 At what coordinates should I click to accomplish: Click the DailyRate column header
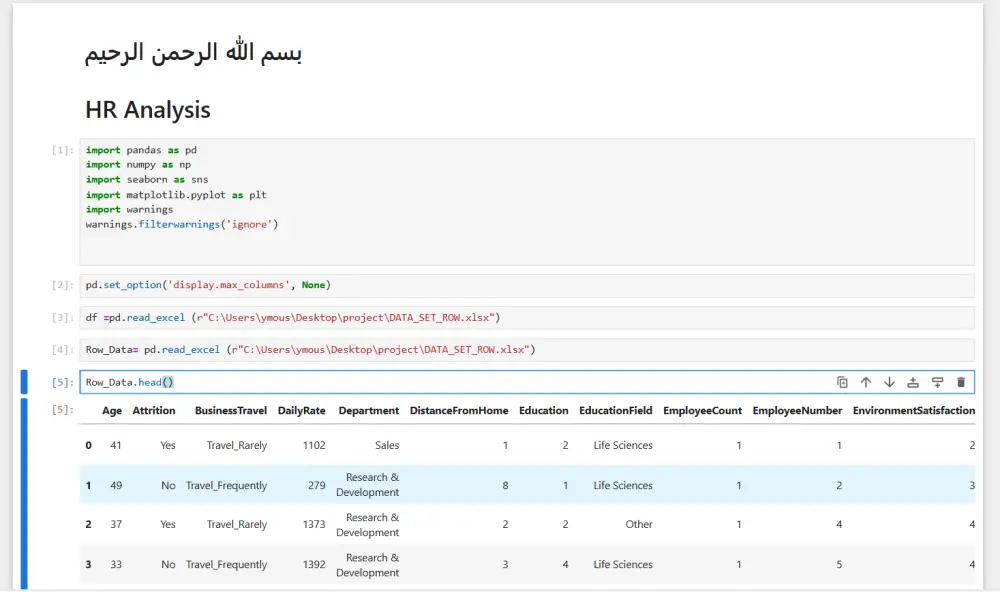point(302,411)
